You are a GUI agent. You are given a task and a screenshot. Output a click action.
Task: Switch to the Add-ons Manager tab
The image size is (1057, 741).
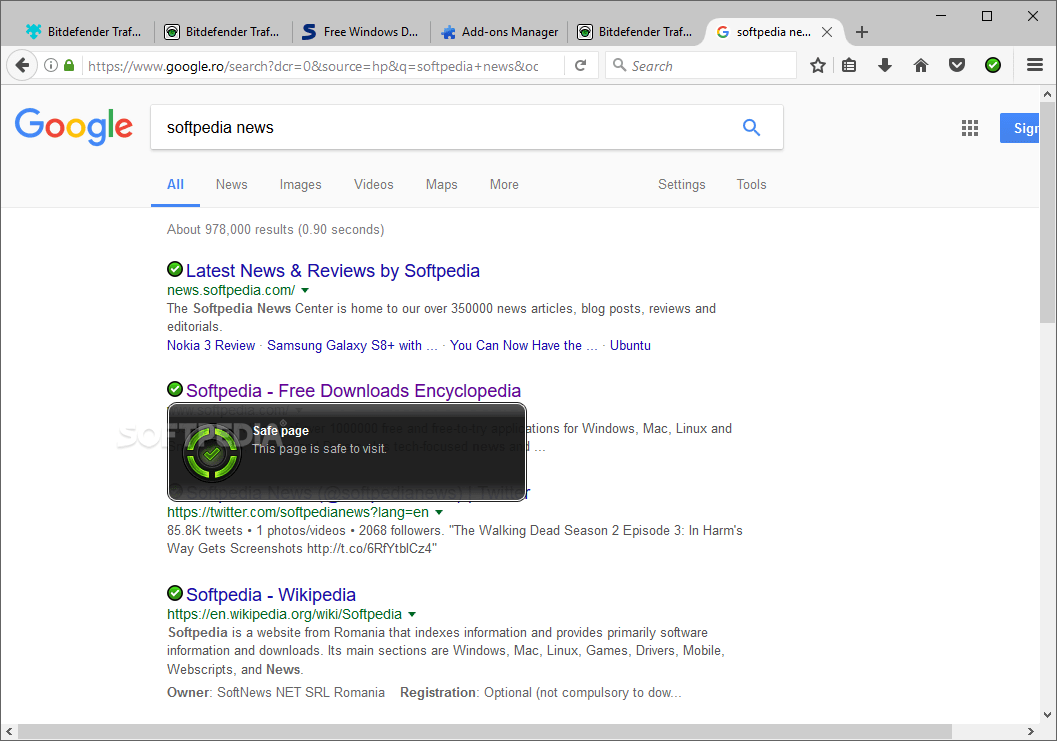(x=499, y=31)
